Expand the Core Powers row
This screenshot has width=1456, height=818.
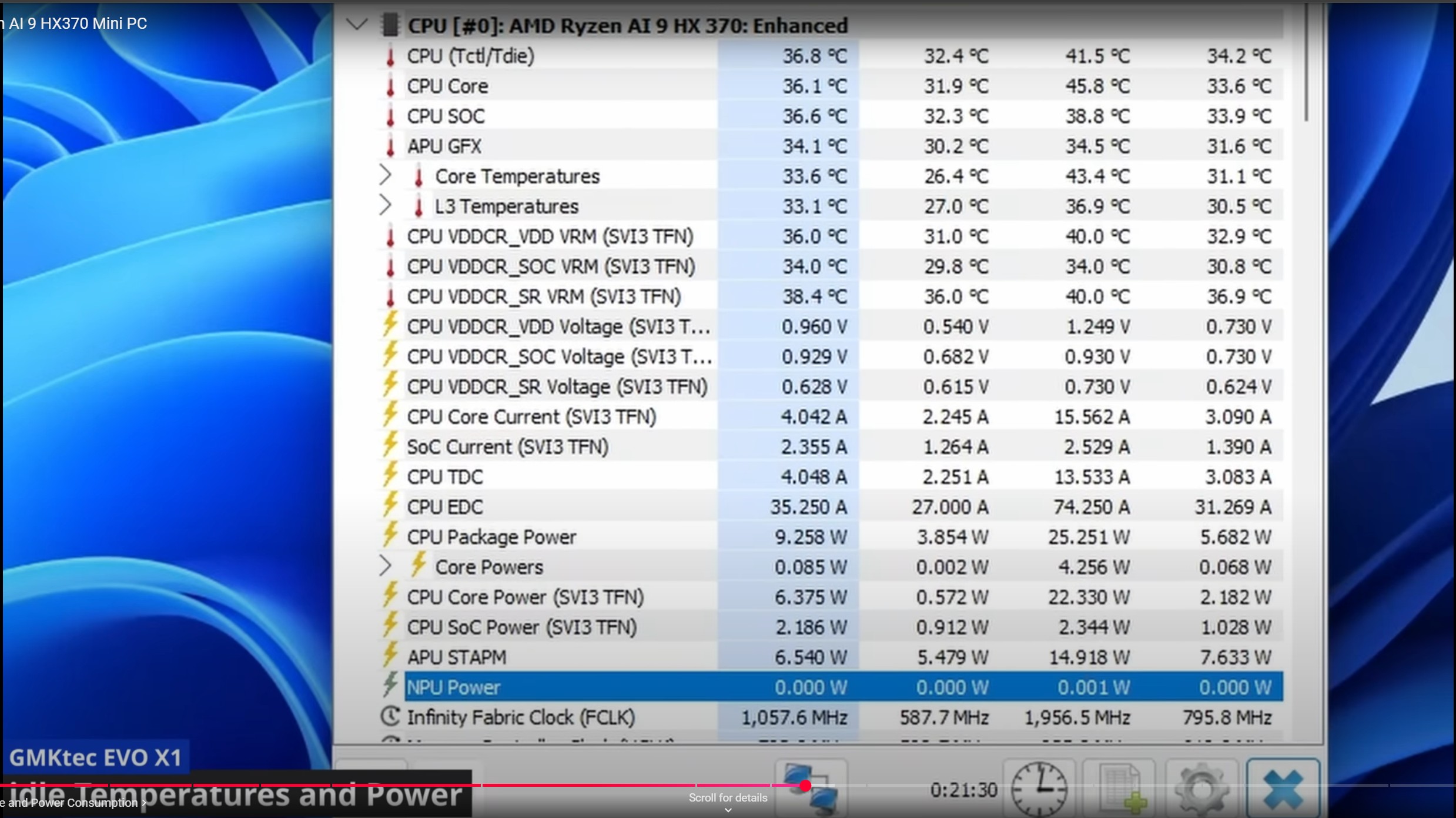click(385, 566)
